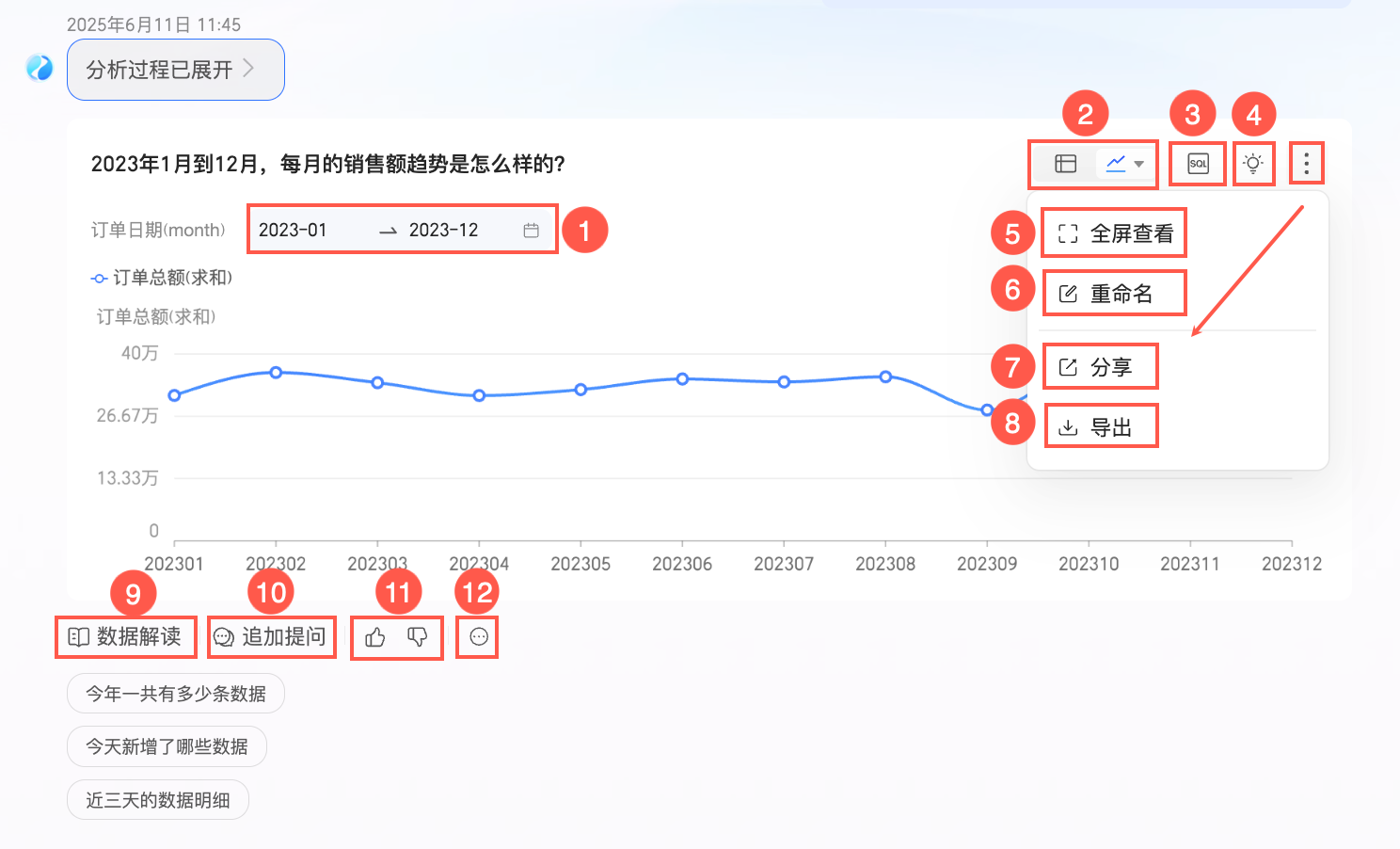Click the 202302 data point on chart
Screen dimensions: 1400x849
coord(276,373)
